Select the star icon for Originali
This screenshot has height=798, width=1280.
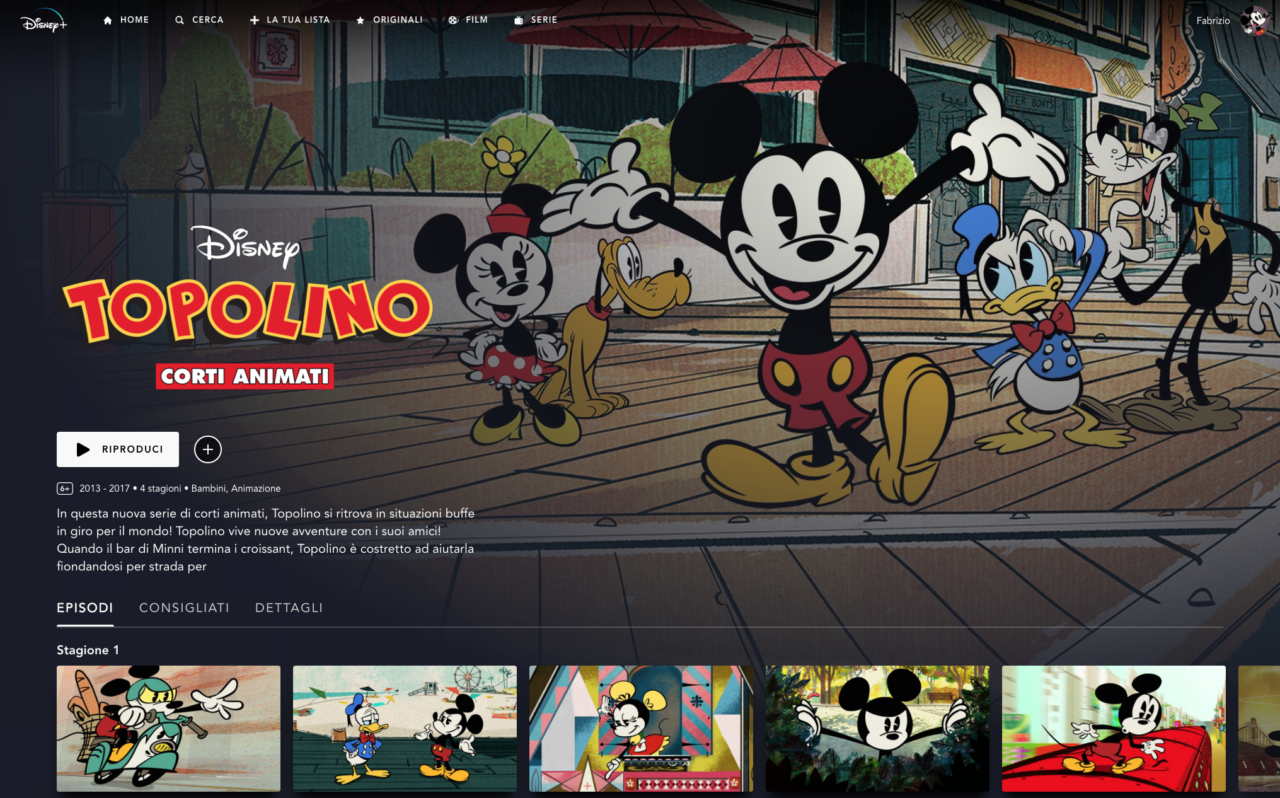click(360, 18)
